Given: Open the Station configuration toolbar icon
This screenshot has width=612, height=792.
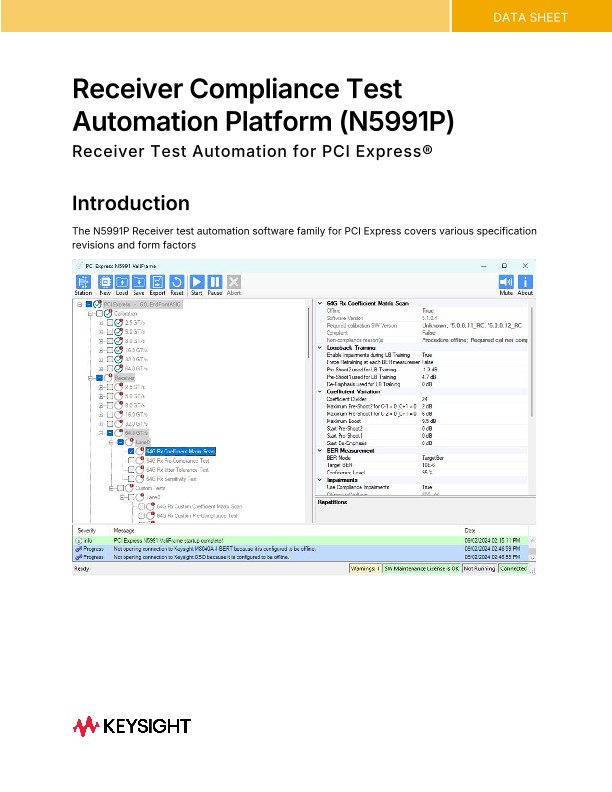Looking at the screenshot, I should [x=83, y=282].
